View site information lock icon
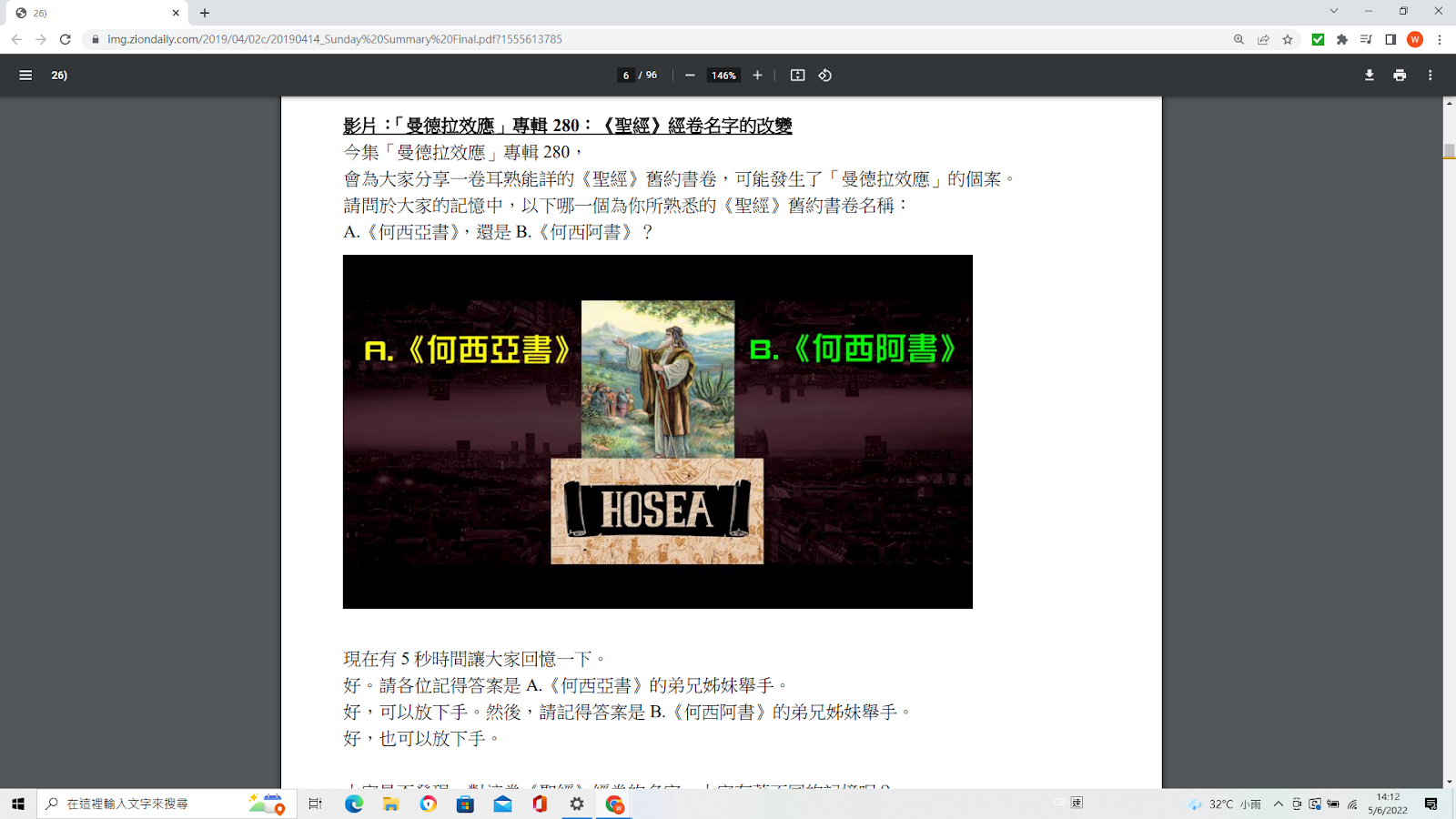Viewport: 1456px width, 819px height. click(x=96, y=39)
